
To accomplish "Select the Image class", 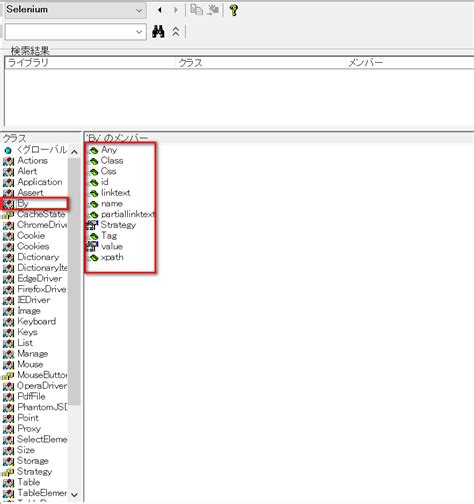I will 22,311.
